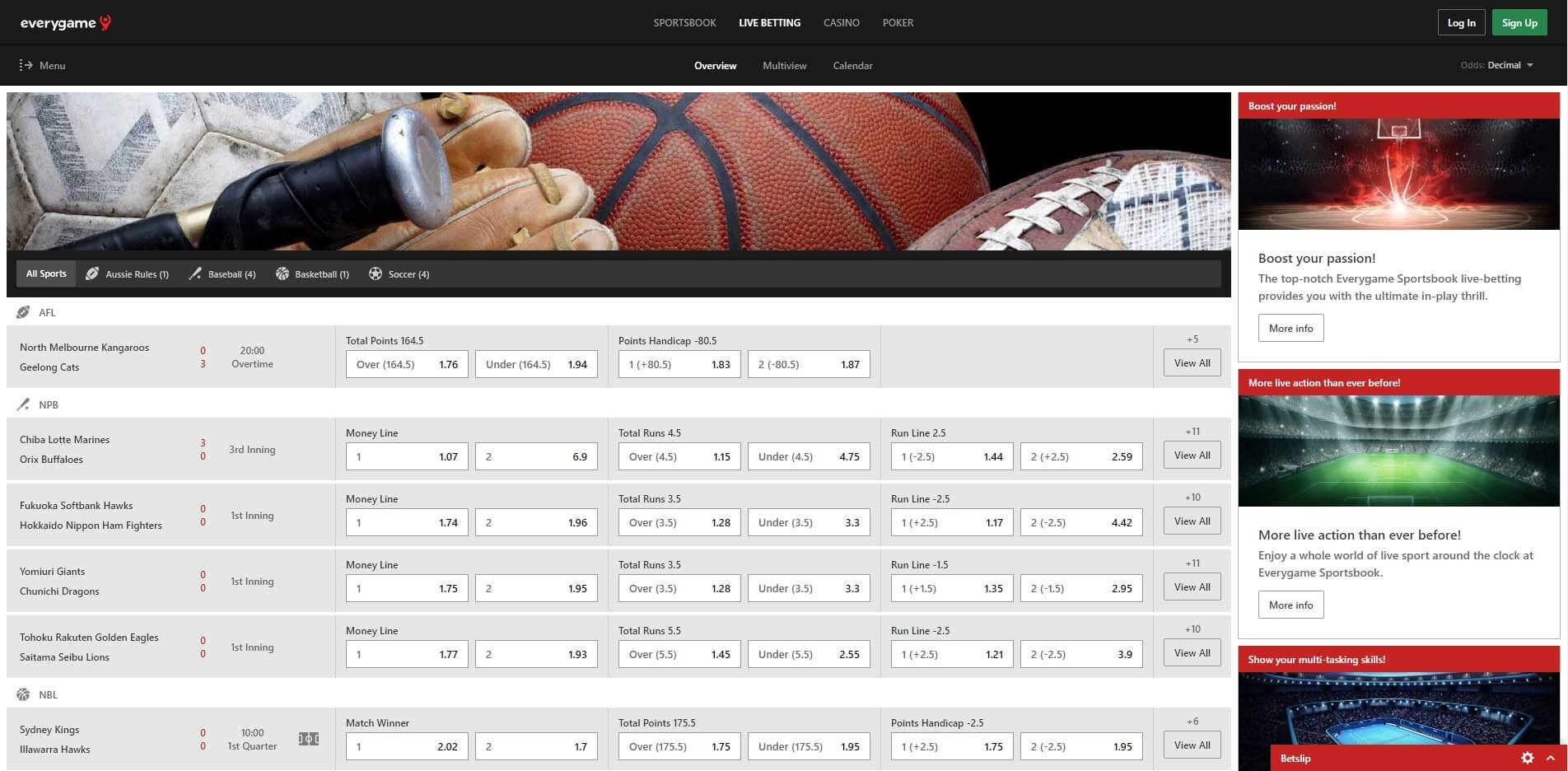This screenshot has height=771, width=1568.
Task: Open the CASINO section
Action: [841, 22]
